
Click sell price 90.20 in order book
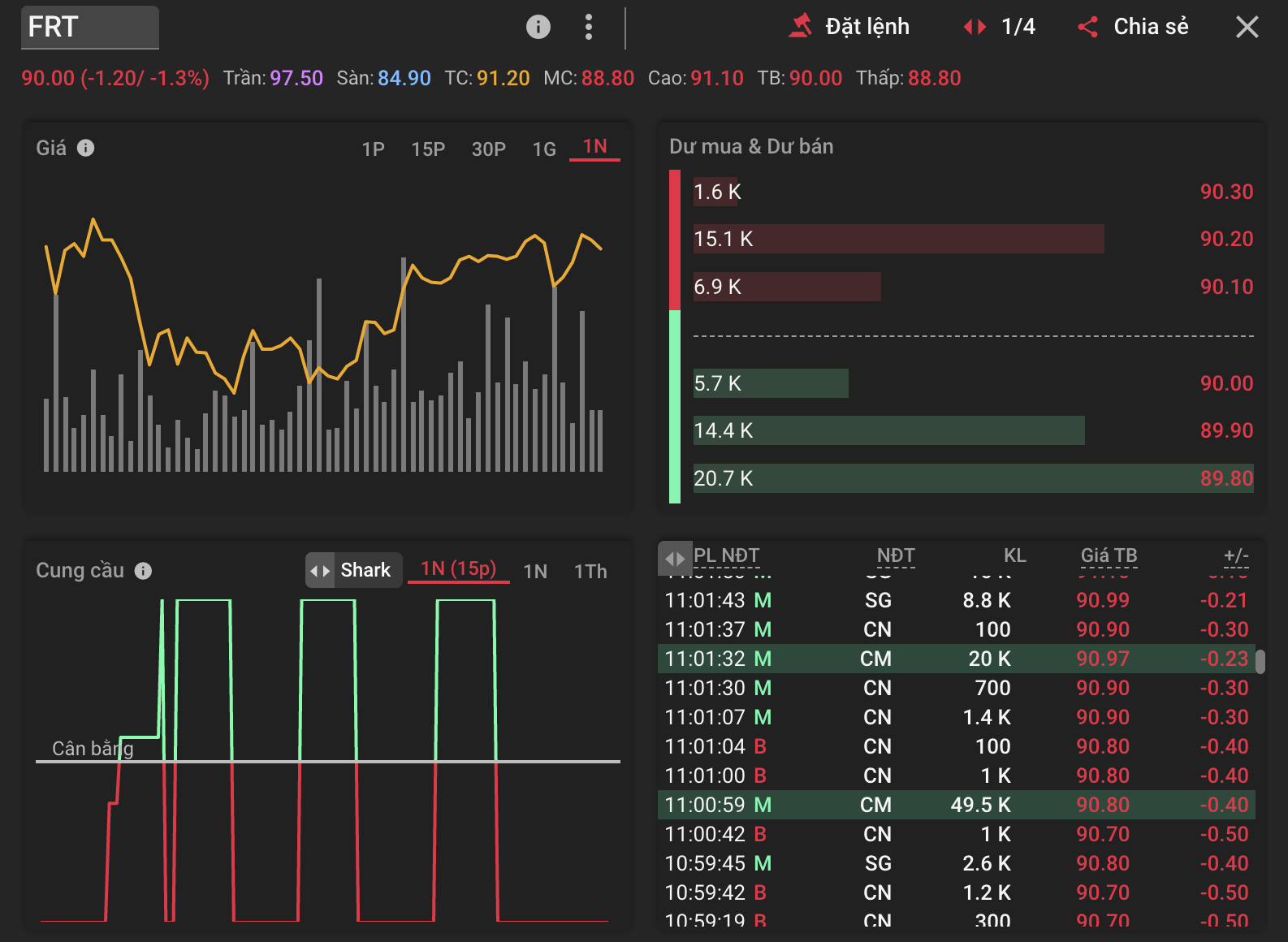coord(1226,239)
